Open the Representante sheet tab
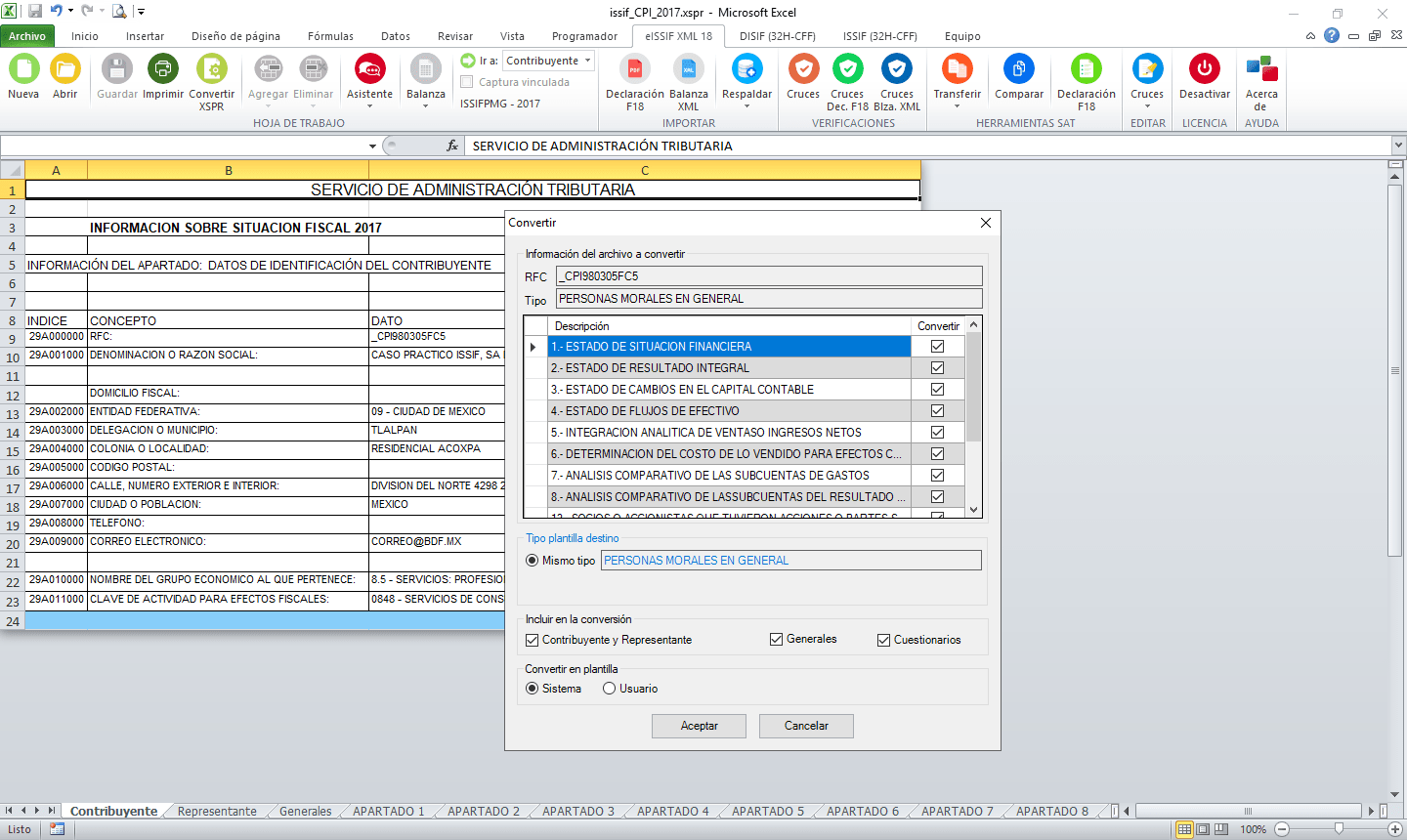Screen dimensions: 1407x840 pyautogui.click(x=217, y=812)
